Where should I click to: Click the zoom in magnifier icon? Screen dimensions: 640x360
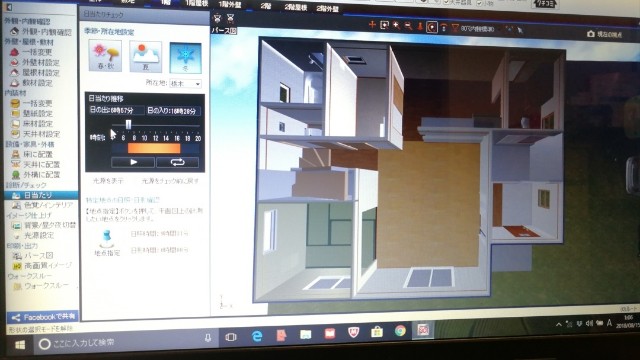click(x=396, y=26)
